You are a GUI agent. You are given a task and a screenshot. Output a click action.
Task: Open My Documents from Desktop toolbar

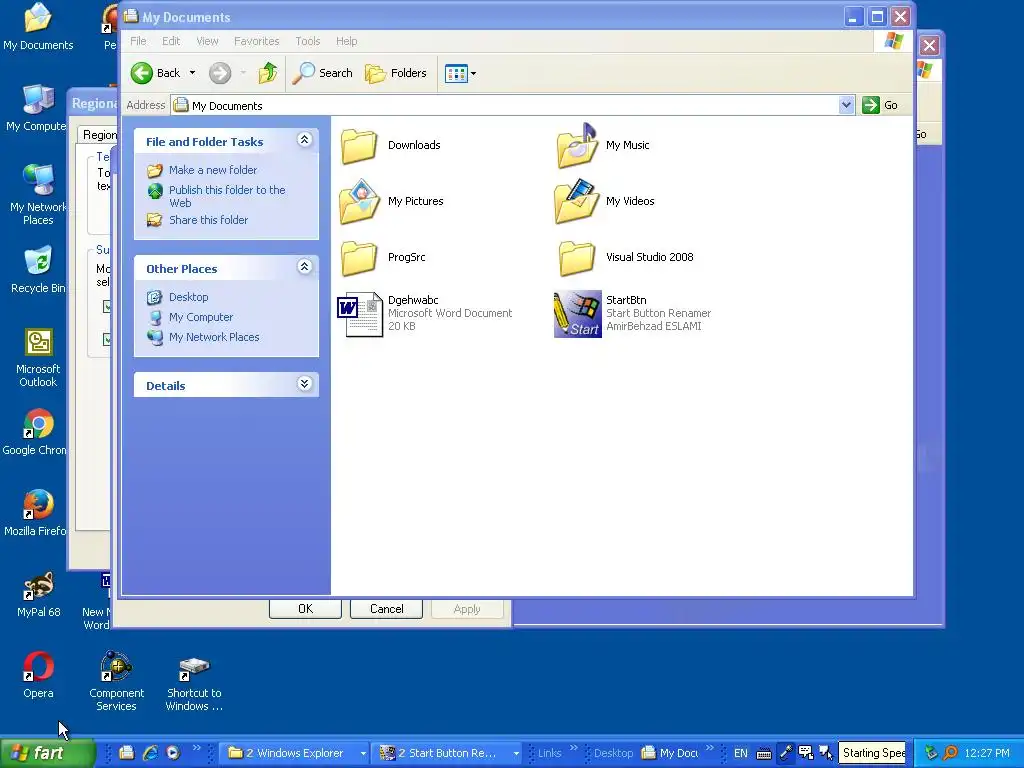pos(669,753)
